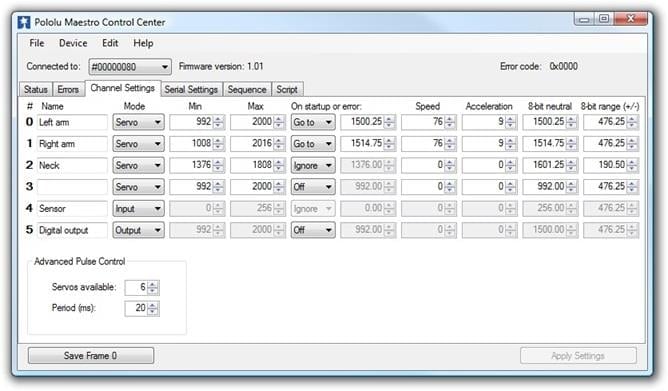Increase Min value for Left arm channel

click(219, 119)
